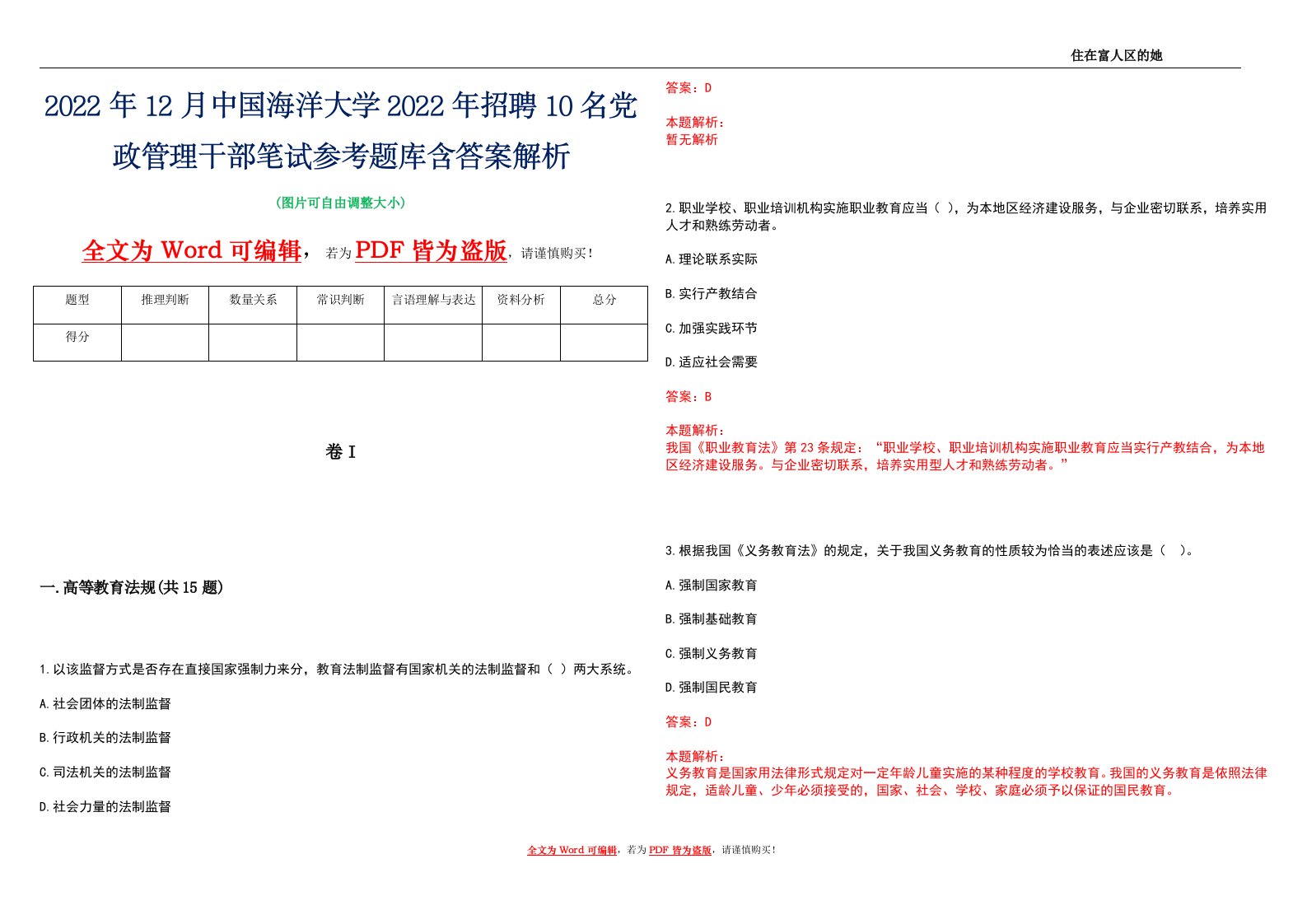Click the footer link PDF 皆为盗版
The height and width of the screenshot is (924, 1307).
[680, 850]
